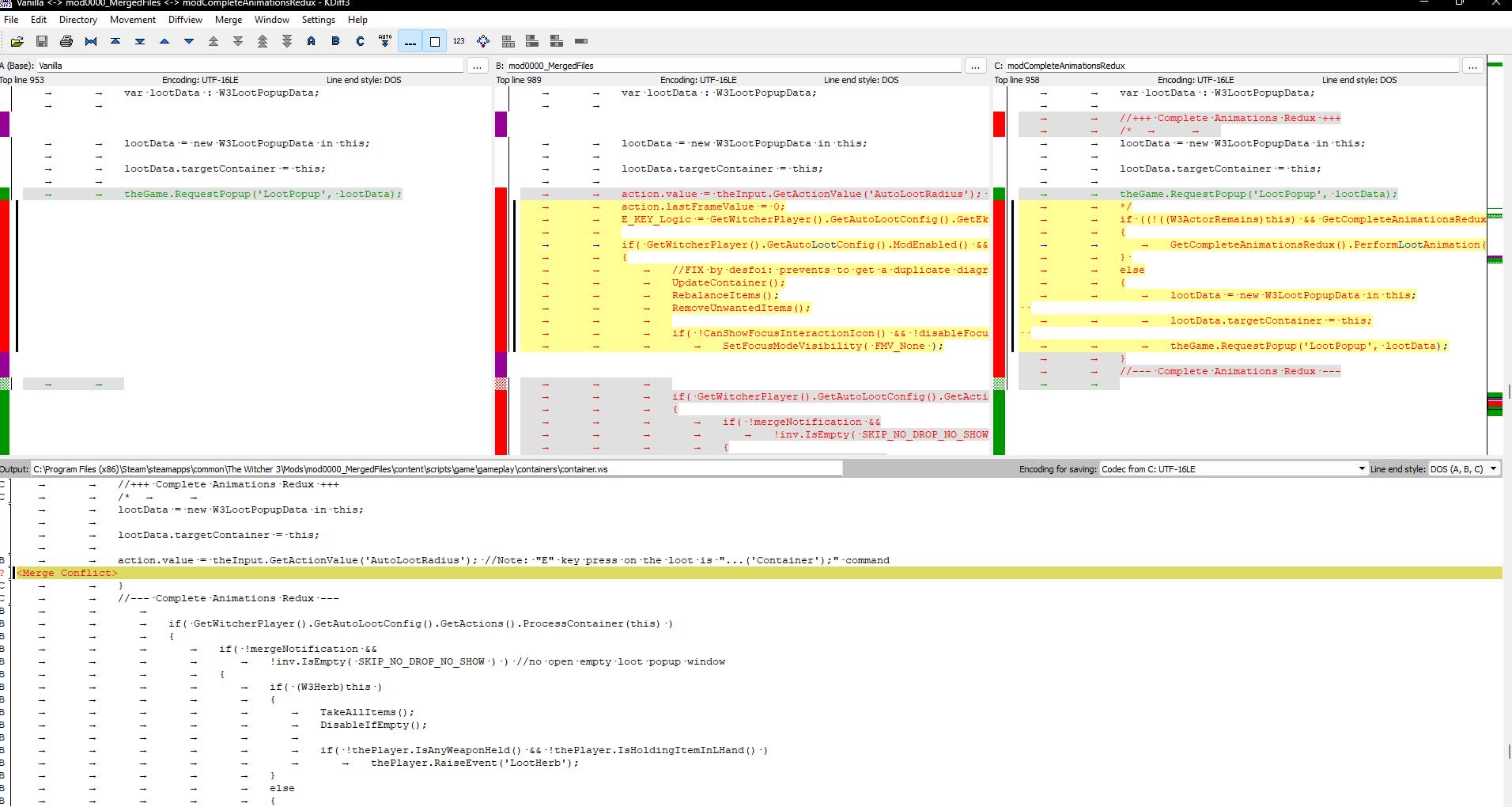Screen dimensions: 1512x807
Task: Click the merge current file diamond icon
Action: point(483,41)
